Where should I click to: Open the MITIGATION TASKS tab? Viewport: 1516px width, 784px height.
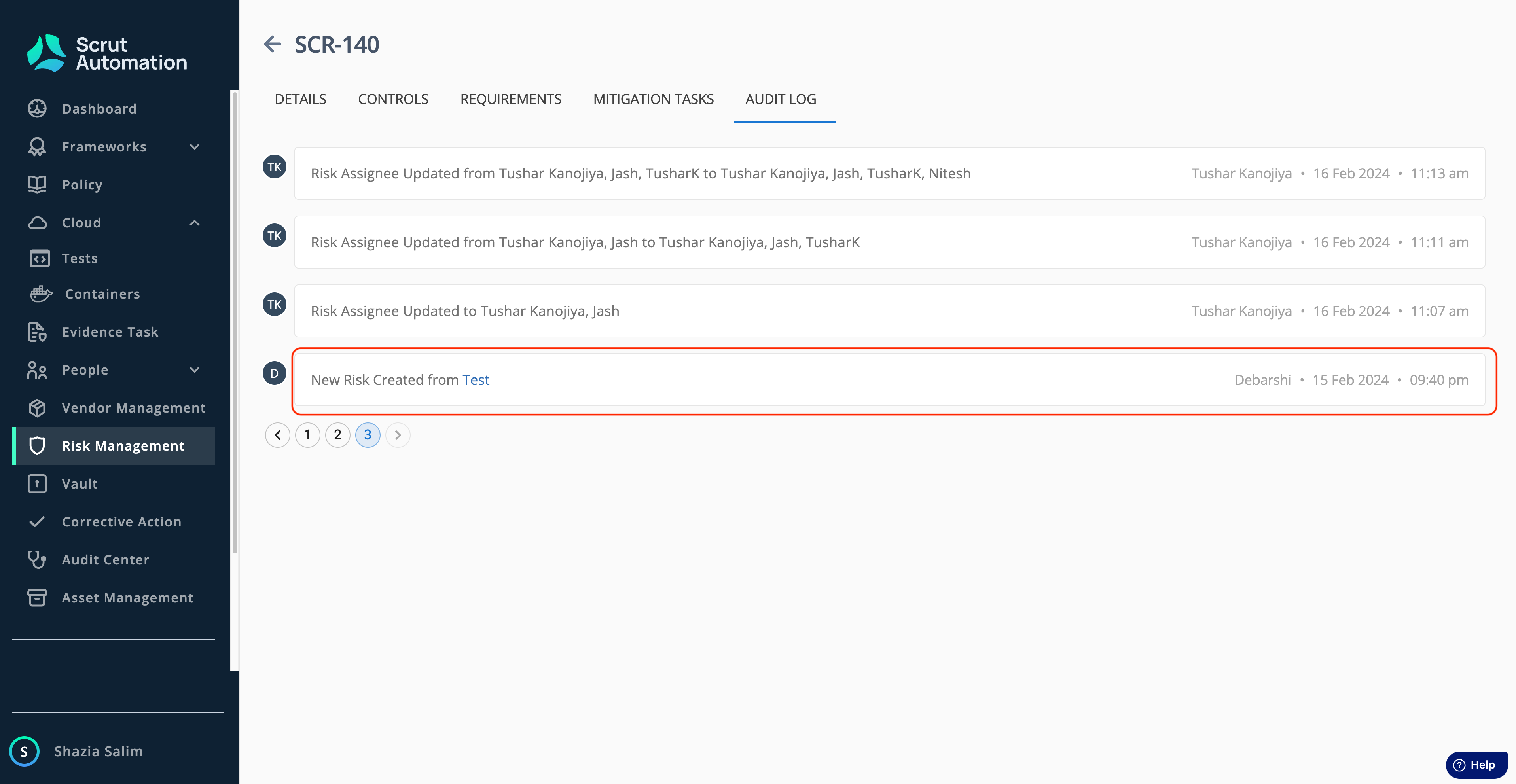[x=653, y=99]
